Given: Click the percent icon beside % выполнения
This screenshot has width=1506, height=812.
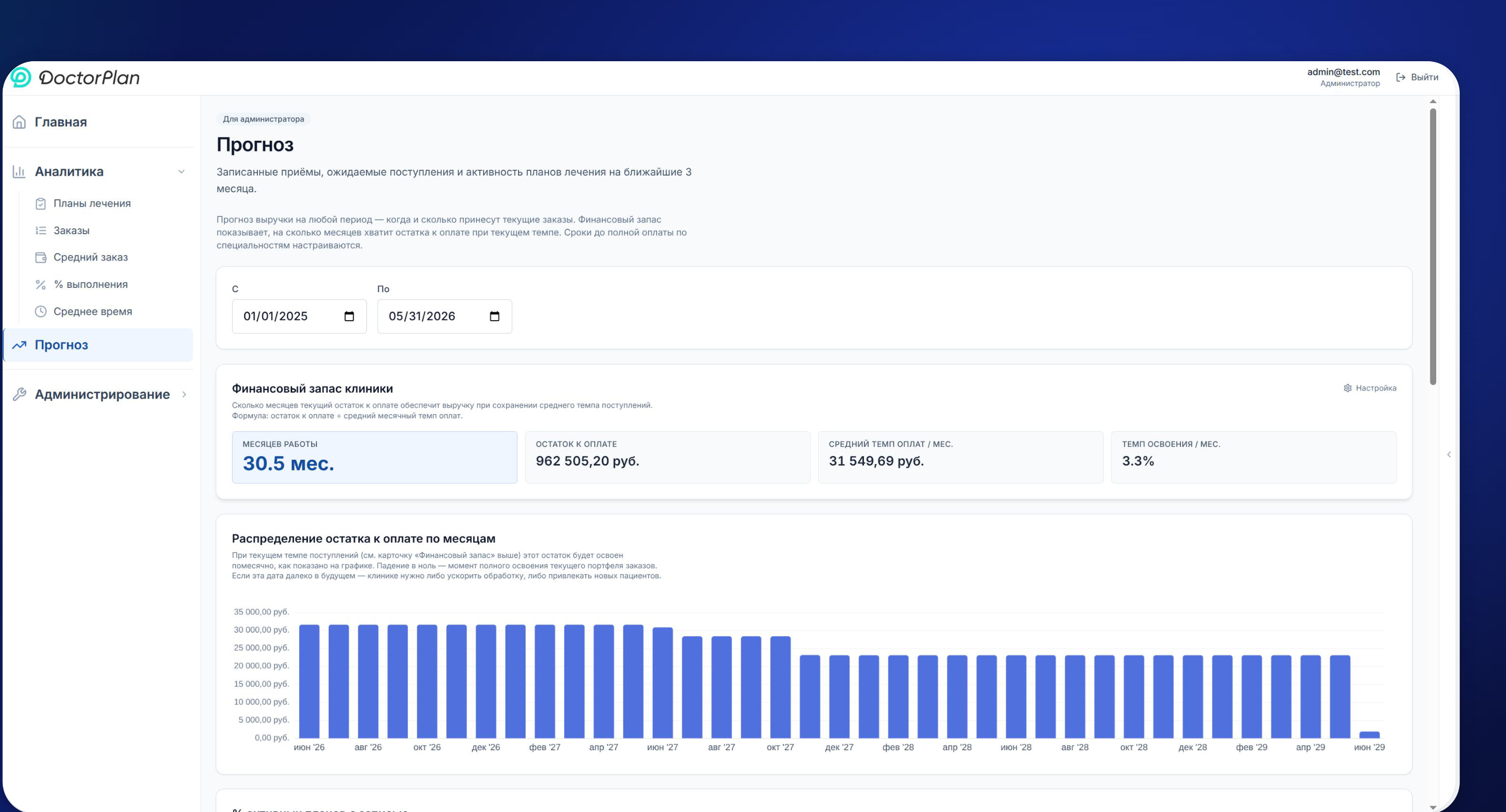Looking at the screenshot, I should tap(40, 285).
